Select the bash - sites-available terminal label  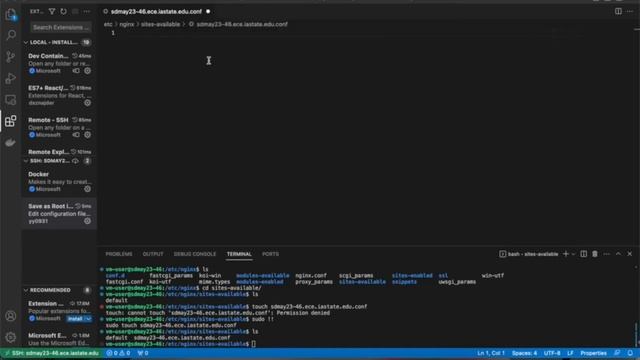coord(529,254)
